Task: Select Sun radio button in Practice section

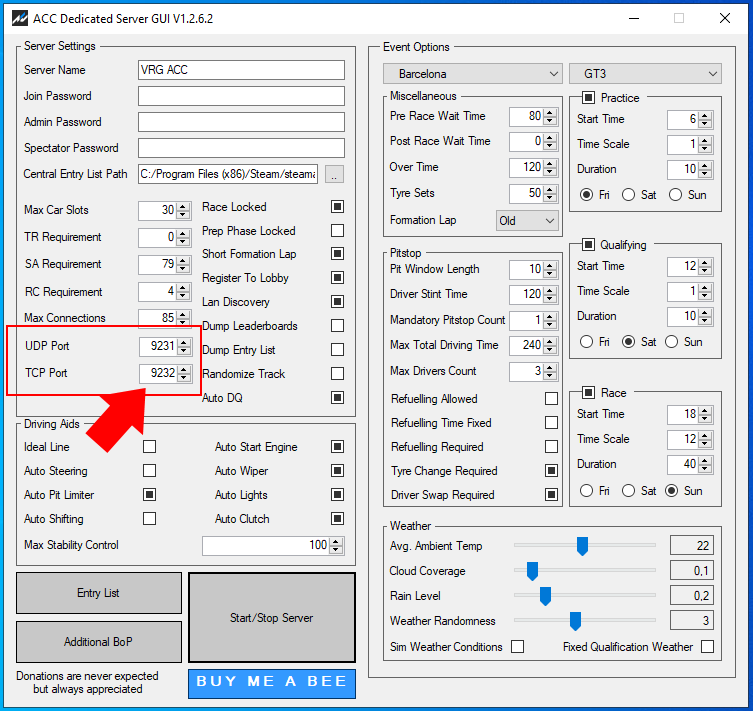Action: (675, 195)
